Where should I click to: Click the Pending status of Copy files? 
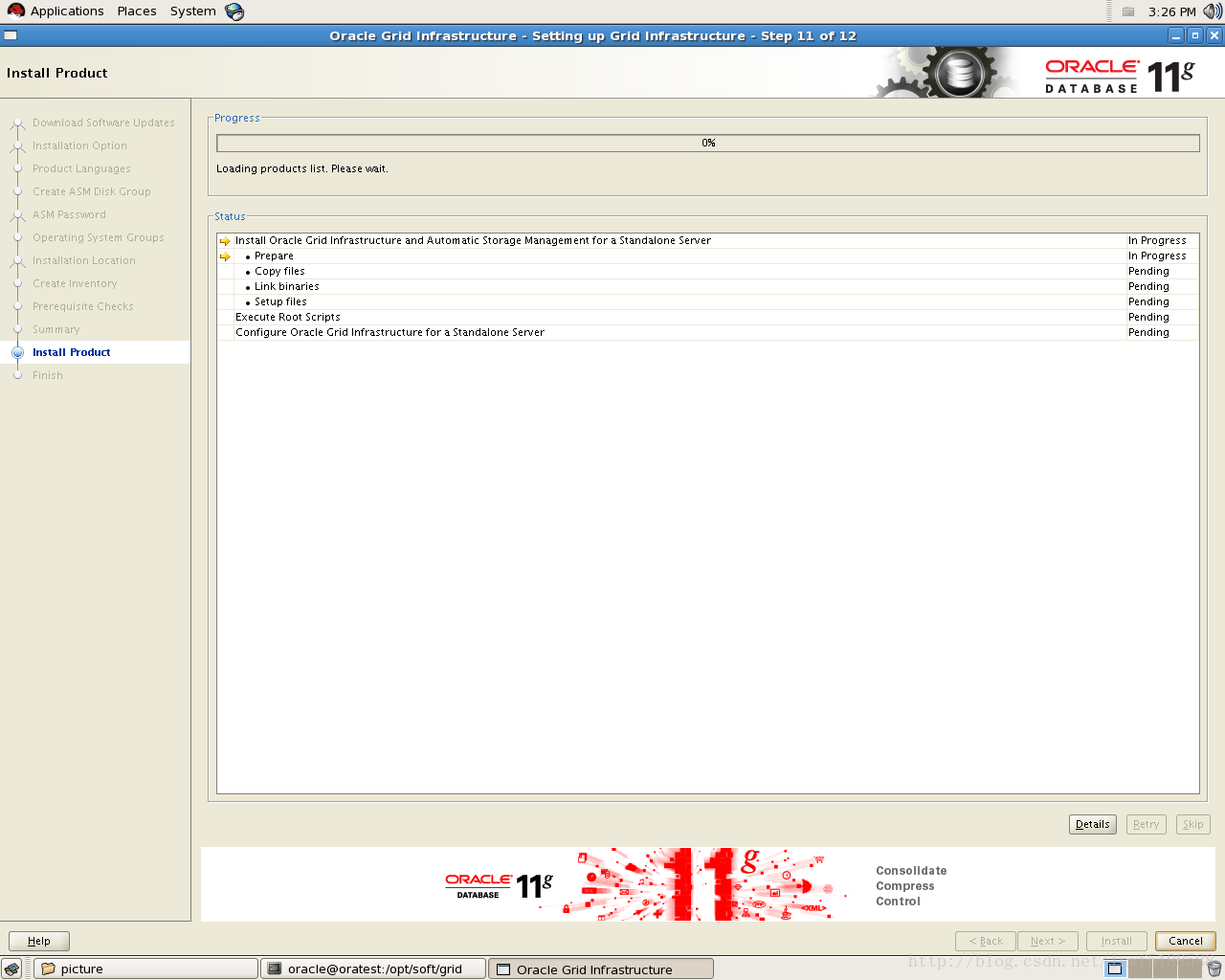(1148, 271)
